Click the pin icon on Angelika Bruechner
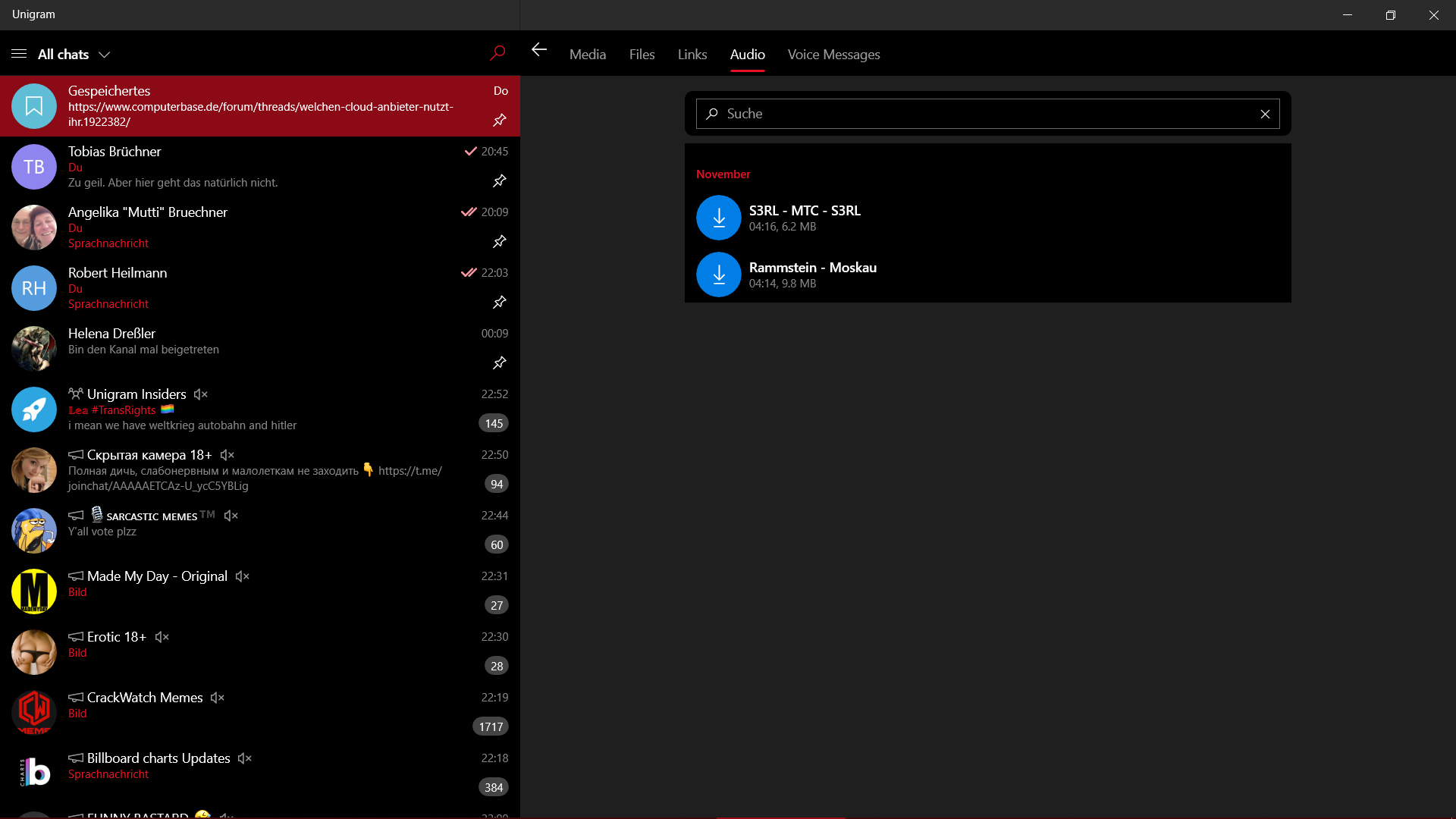The width and height of the screenshot is (1456, 819). [500, 241]
